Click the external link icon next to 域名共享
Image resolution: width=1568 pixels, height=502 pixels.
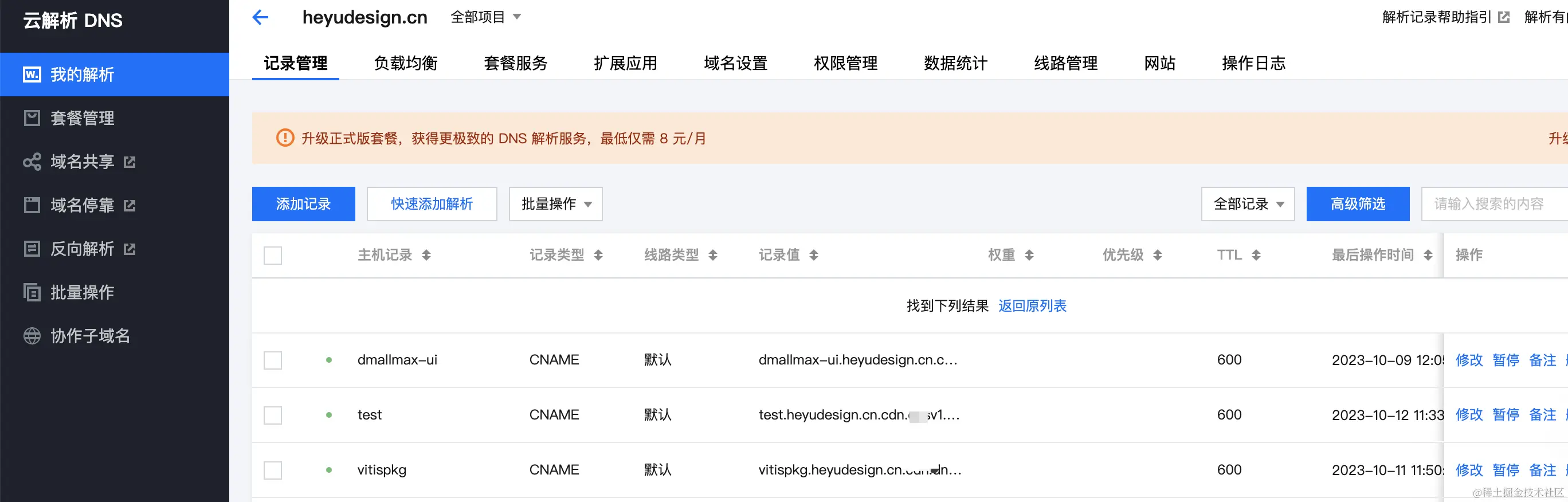130,162
